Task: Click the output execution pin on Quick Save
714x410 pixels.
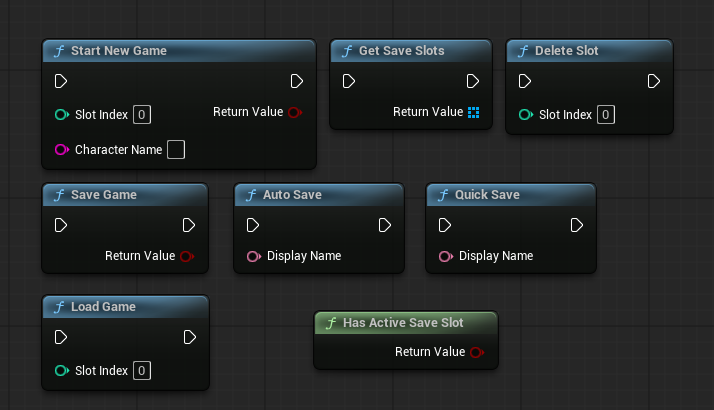Action: (576, 226)
